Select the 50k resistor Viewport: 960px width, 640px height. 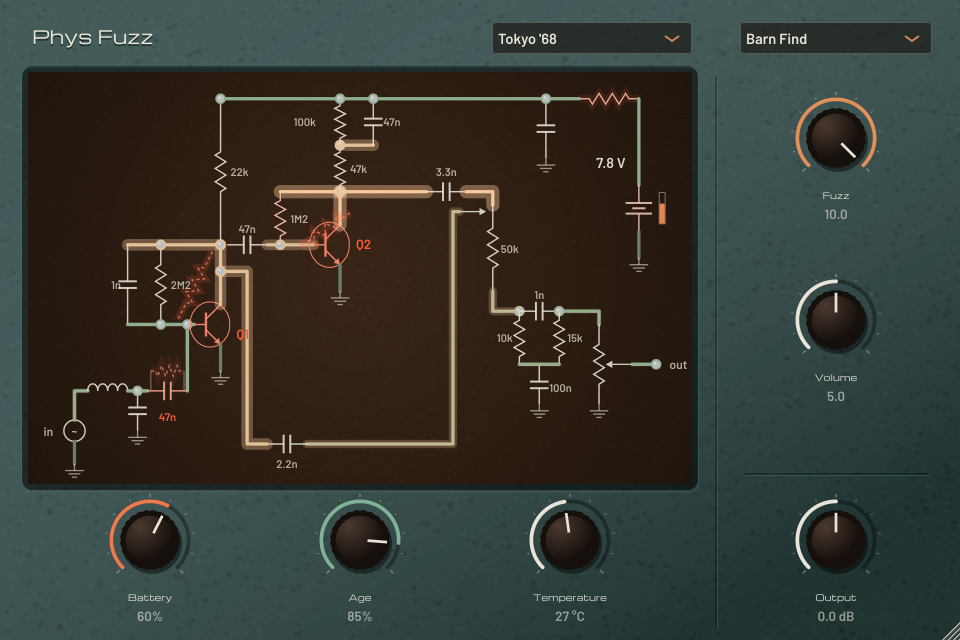493,249
